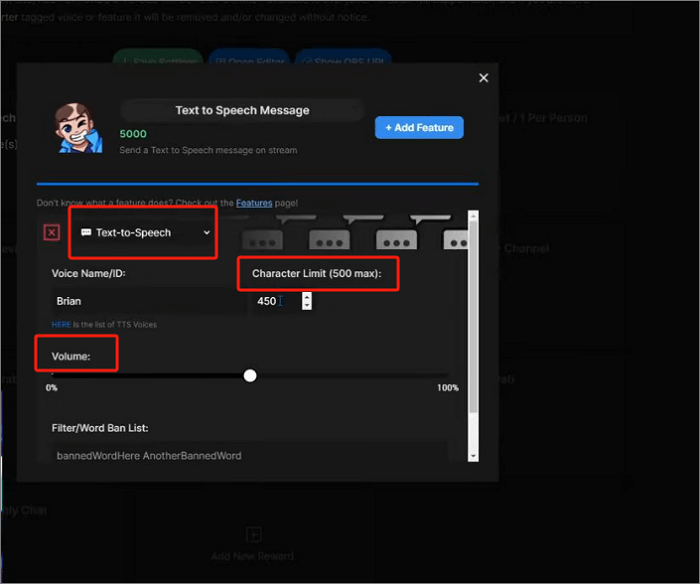Click the + Add Feature button
This screenshot has height=584, width=700.
(x=419, y=128)
